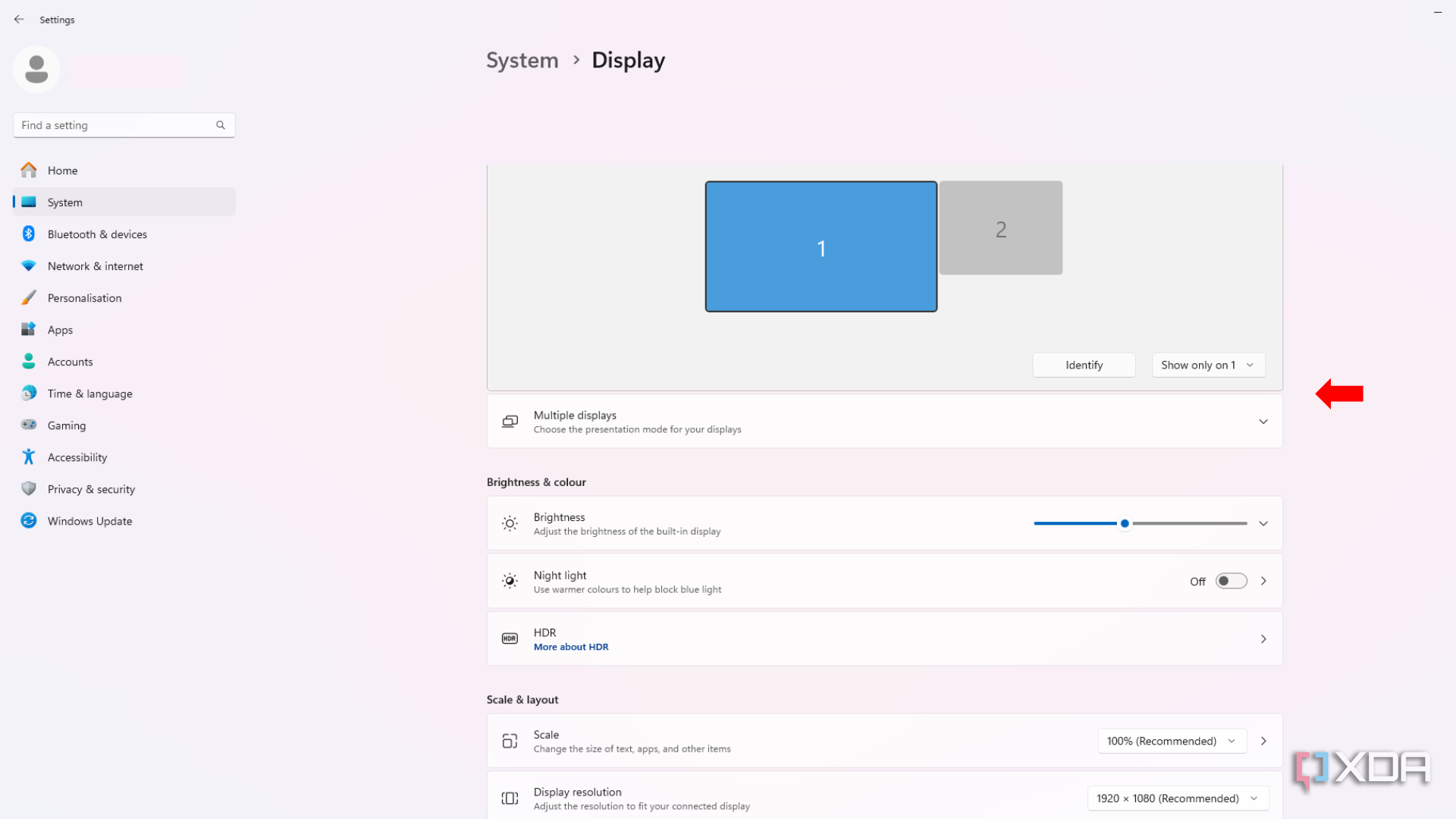Open Windows Update section
The height and width of the screenshot is (819, 1456).
pyautogui.click(x=89, y=521)
